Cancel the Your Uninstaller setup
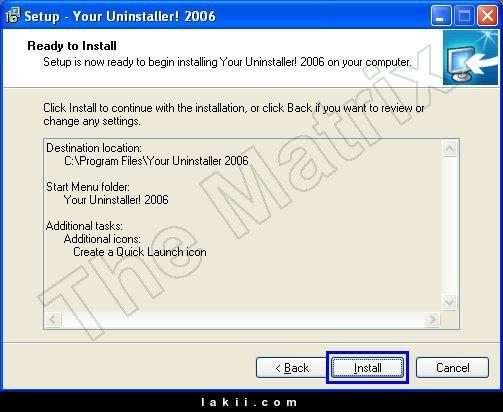 [x=452, y=368]
